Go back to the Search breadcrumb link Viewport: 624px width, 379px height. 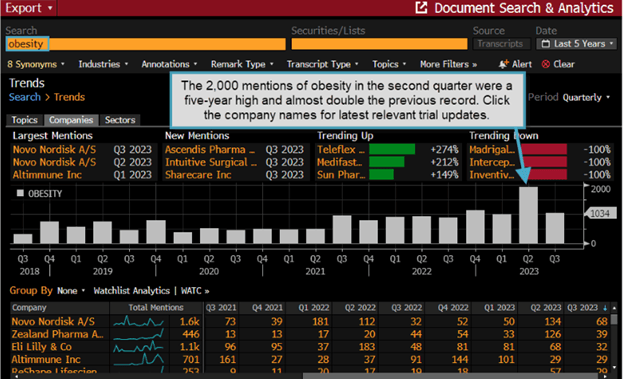click(x=25, y=97)
